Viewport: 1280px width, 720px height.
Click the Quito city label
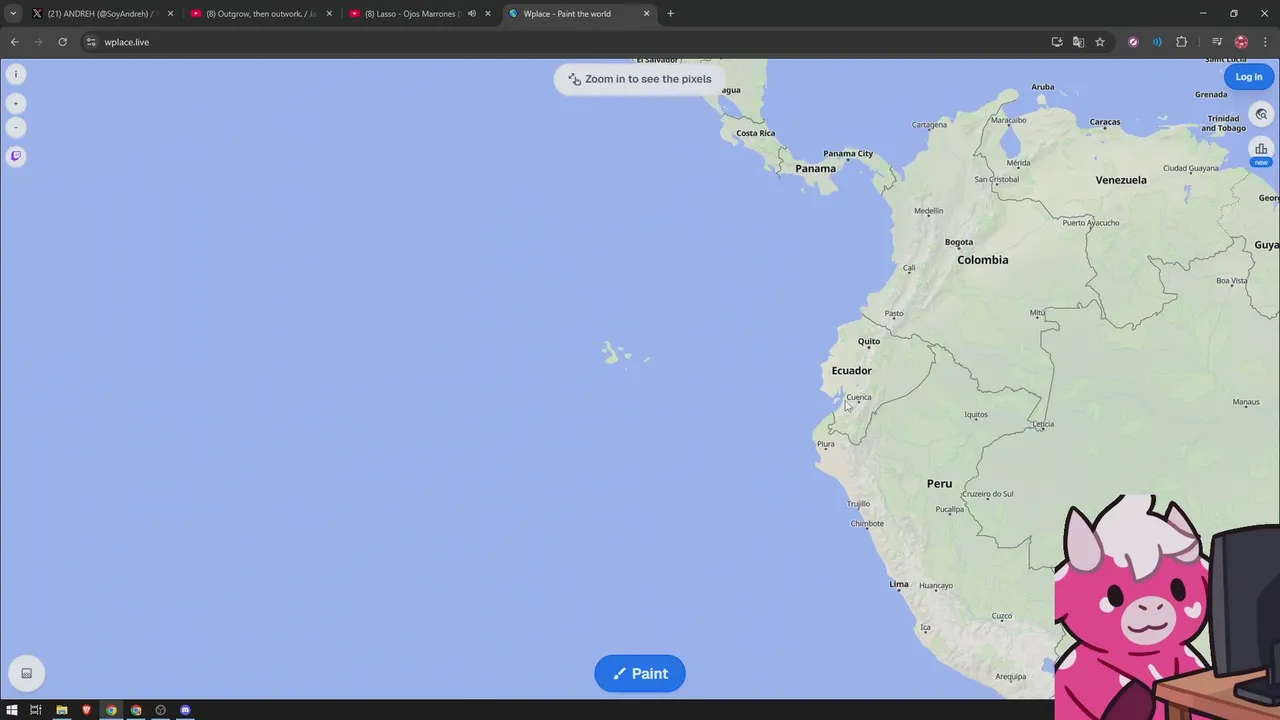[869, 342]
